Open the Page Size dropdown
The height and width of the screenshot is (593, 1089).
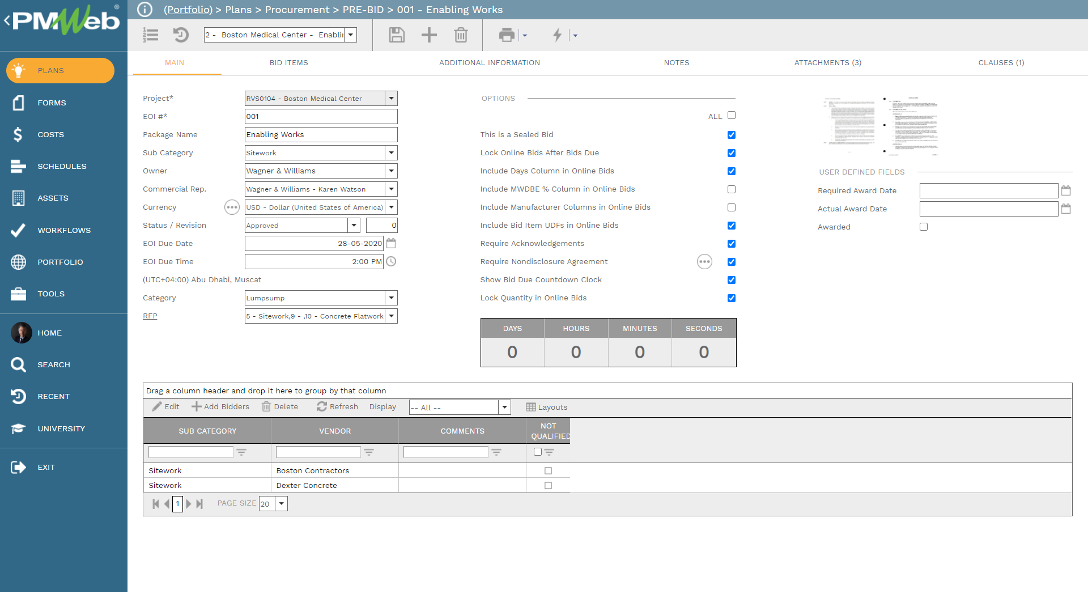(281, 503)
